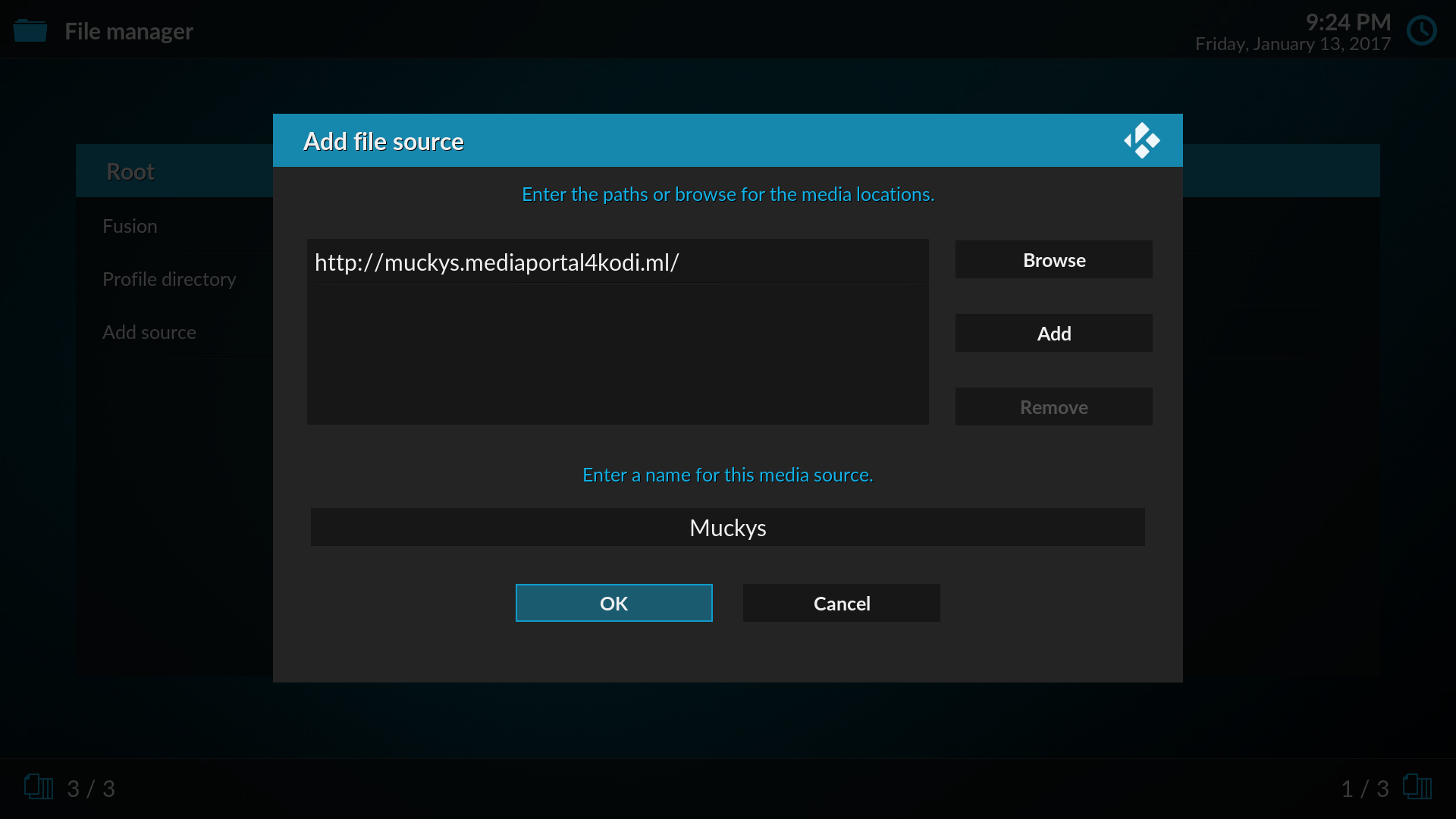Click the empty area of the paths list
The image size is (1456, 819).
pos(617,354)
